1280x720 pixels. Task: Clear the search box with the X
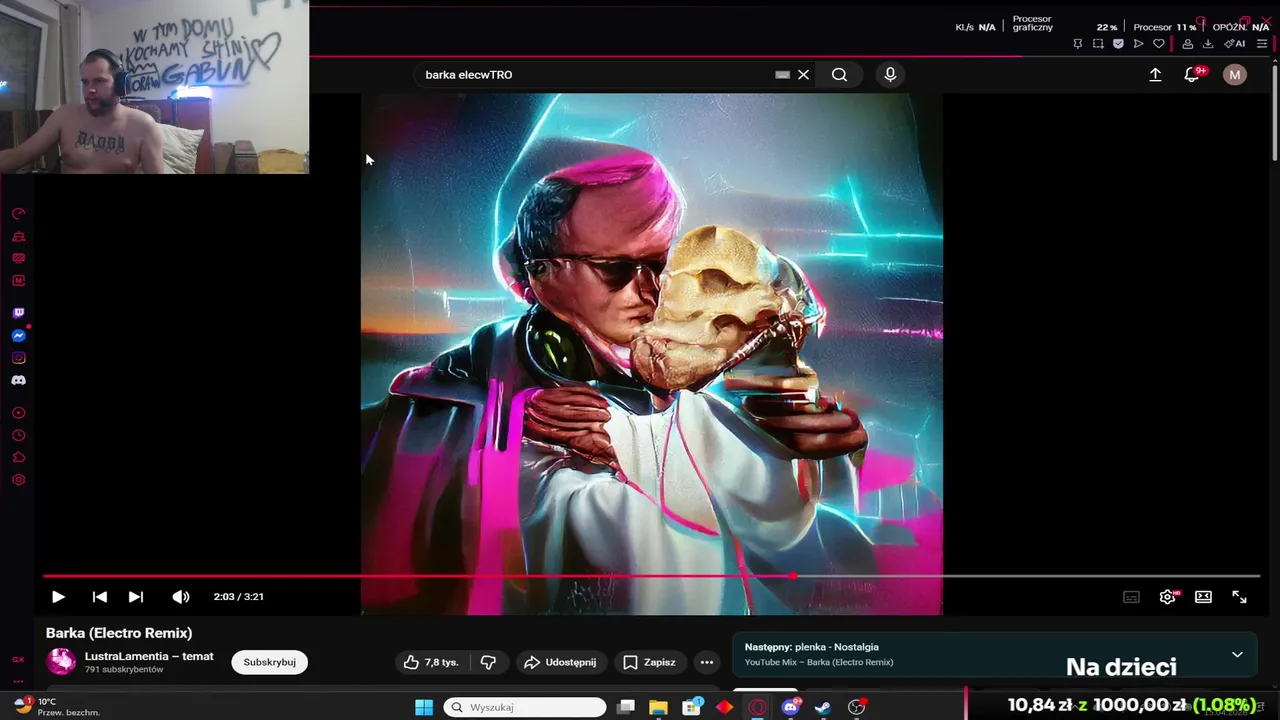(x=803, y=75)
